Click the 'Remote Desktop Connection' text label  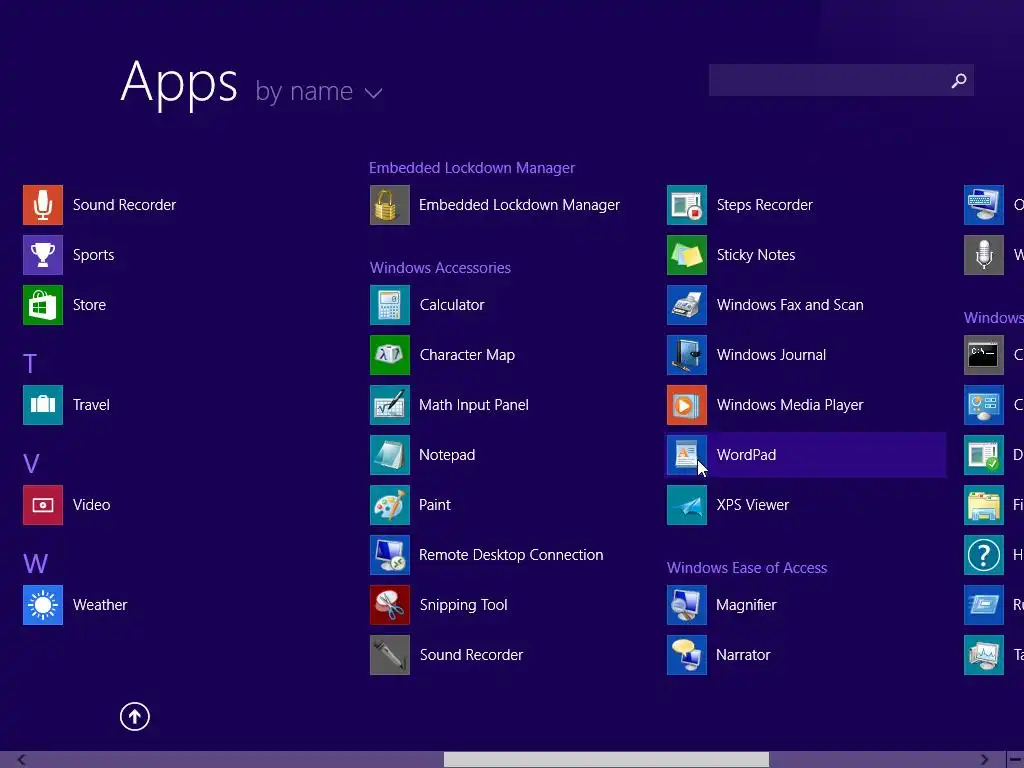pos(511,555)
